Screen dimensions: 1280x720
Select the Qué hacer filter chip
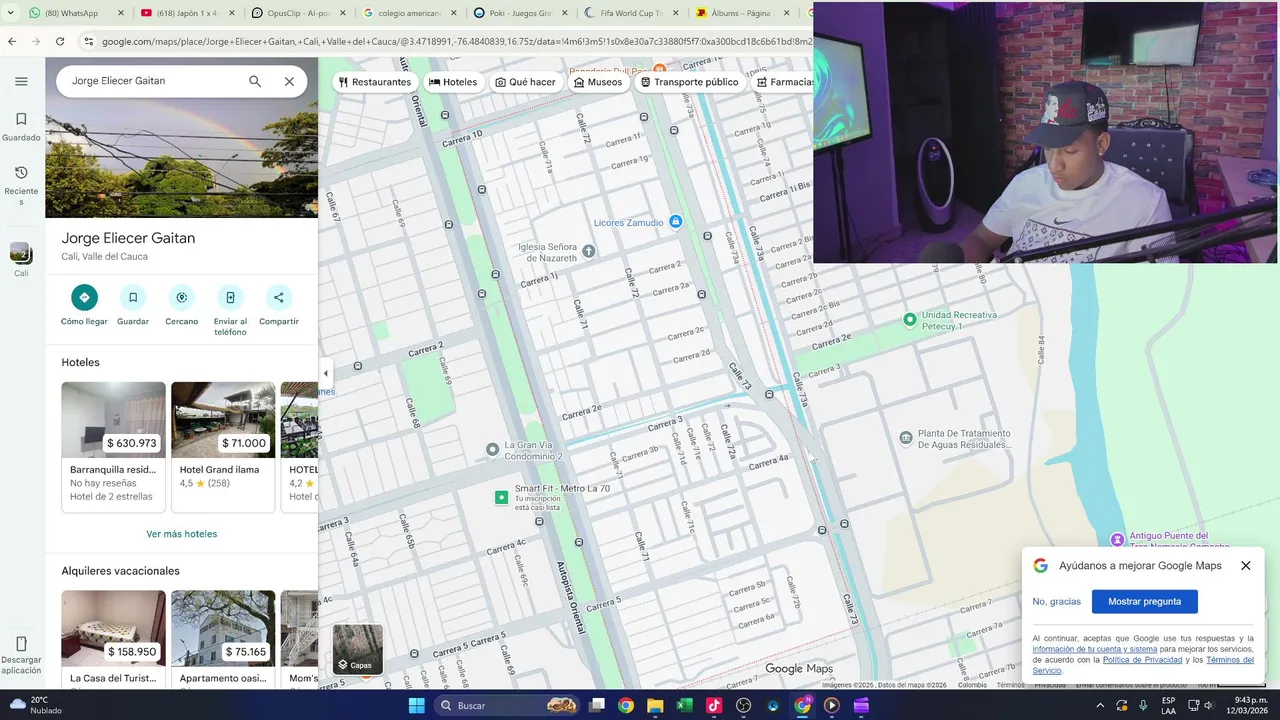(x=525, y=82)
